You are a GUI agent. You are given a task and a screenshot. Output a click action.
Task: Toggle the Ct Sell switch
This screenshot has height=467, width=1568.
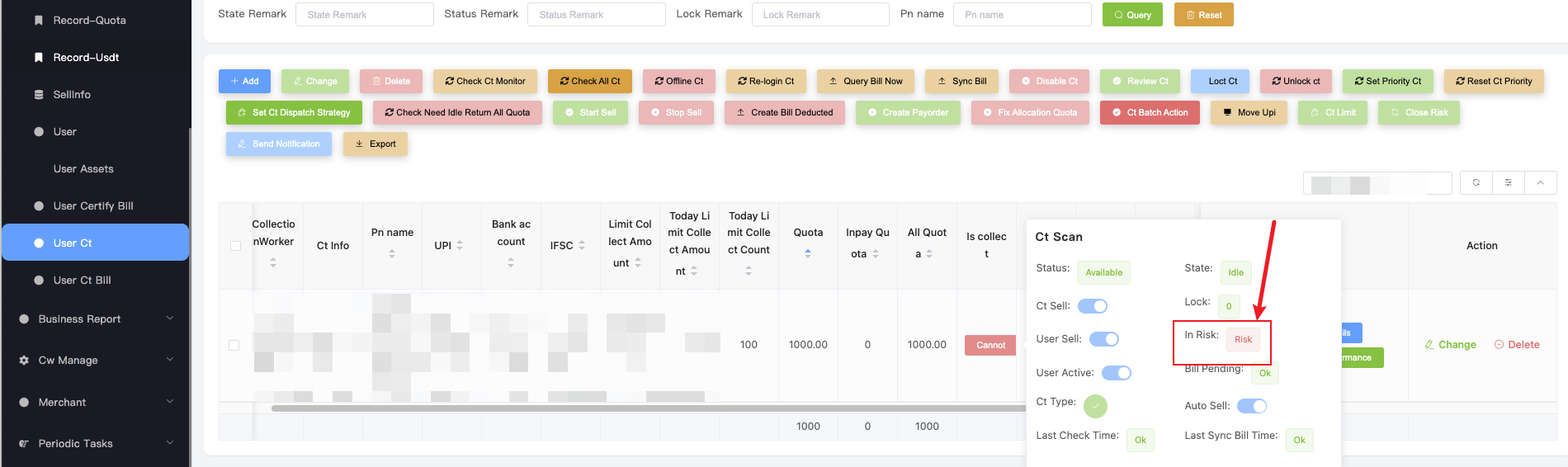pos(1093,306)
